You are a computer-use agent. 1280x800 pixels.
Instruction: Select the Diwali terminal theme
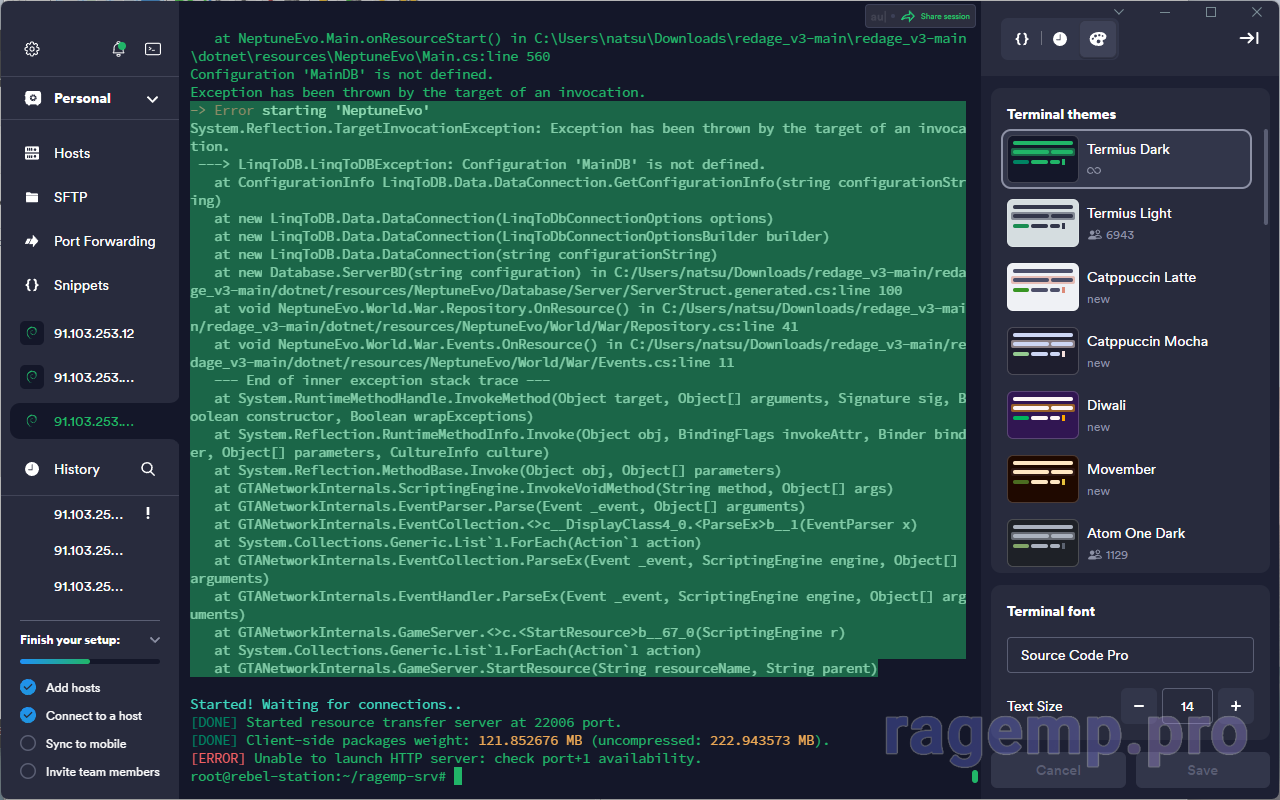(1126, 415)
